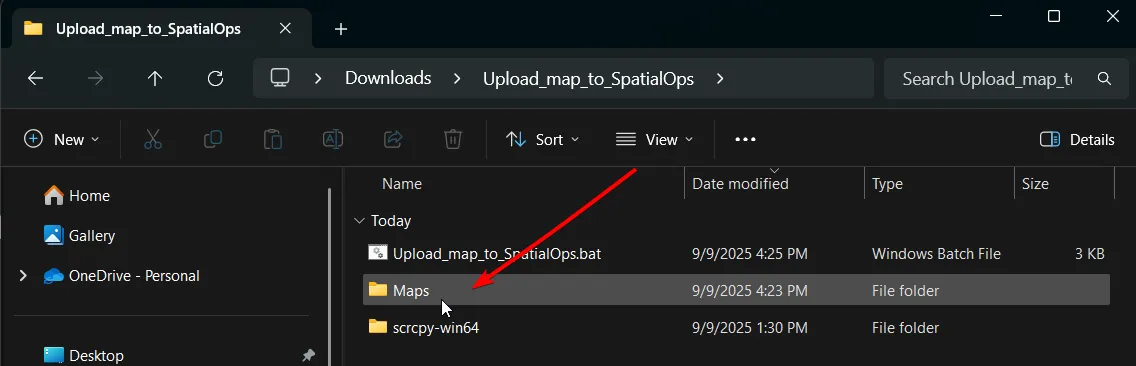1136x366 pixels.
Task: Expand OneDrive - Personal in the sidebar
Action: [23, 275]
